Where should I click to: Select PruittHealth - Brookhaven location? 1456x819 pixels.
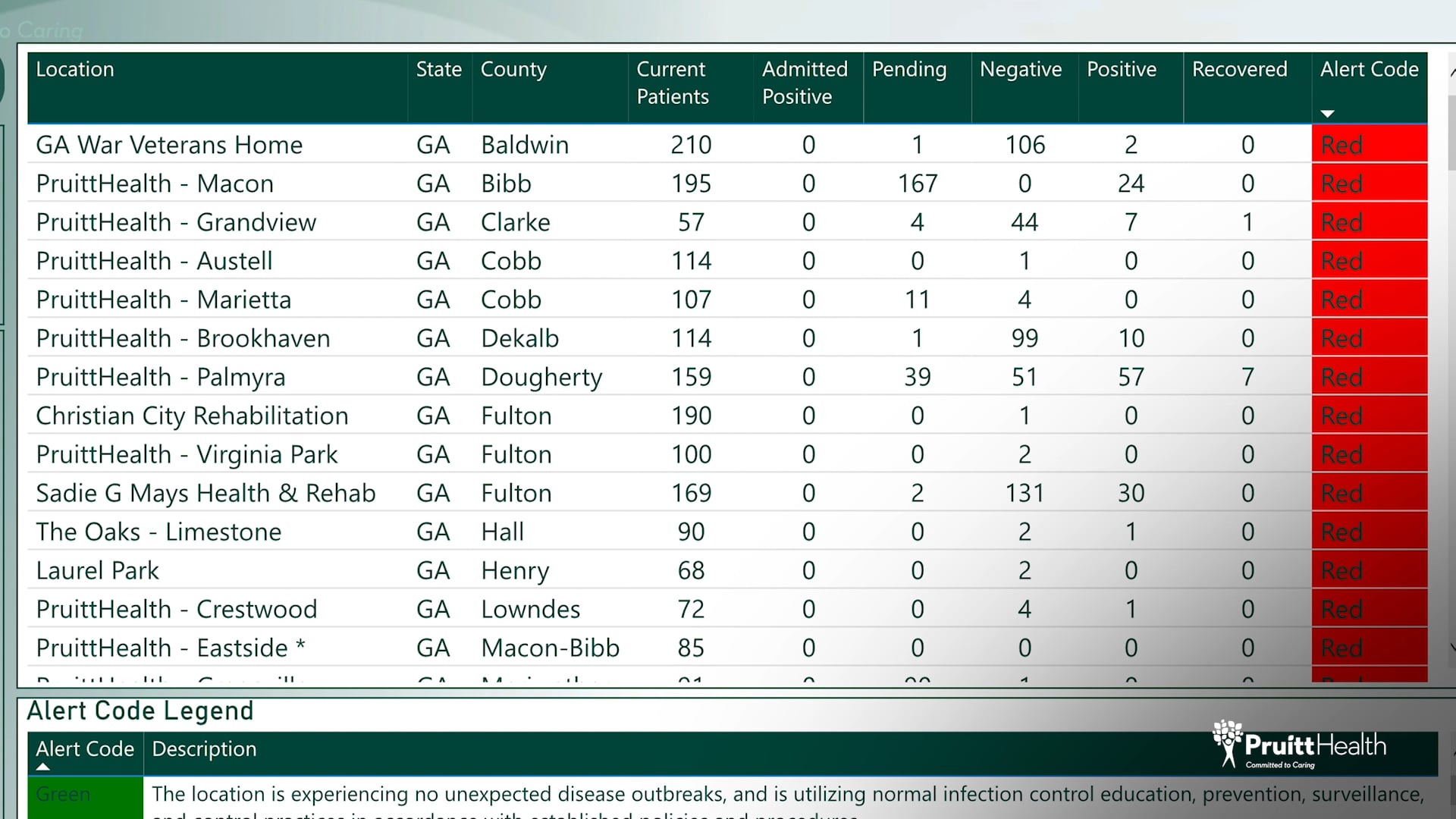(x=183, y=338)
